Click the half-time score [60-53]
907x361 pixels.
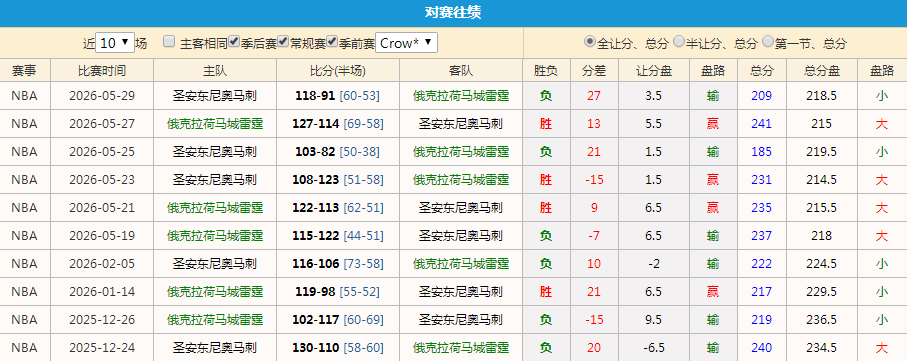(x=360, y=95)
